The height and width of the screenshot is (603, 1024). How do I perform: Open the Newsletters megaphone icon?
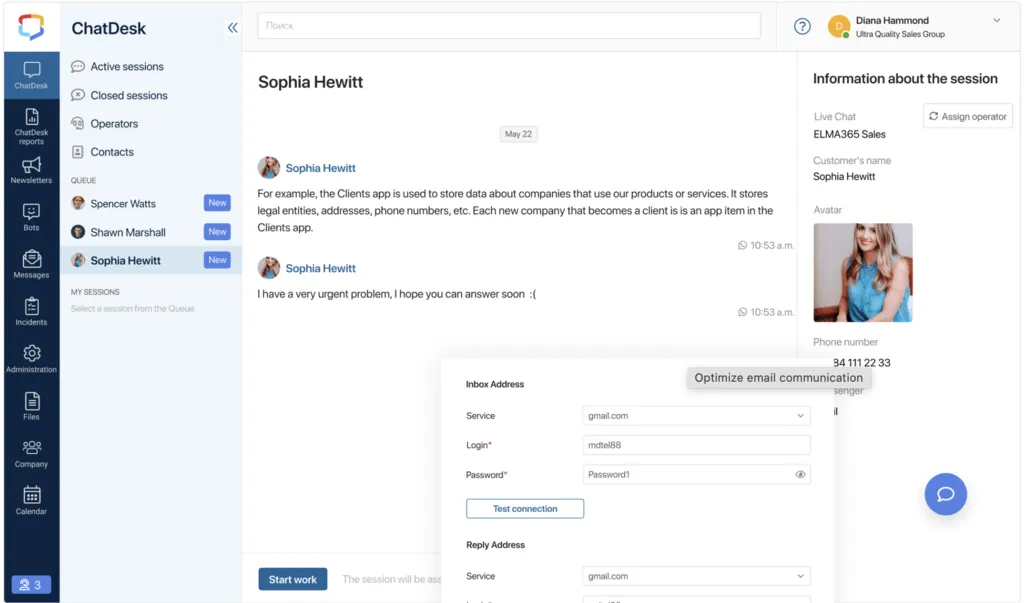pos(31,170)
